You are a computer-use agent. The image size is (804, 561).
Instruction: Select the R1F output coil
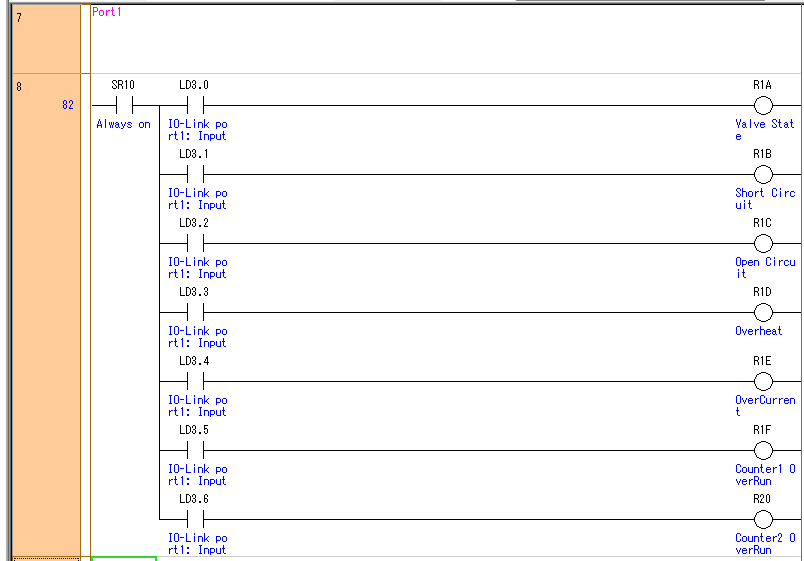763,451
